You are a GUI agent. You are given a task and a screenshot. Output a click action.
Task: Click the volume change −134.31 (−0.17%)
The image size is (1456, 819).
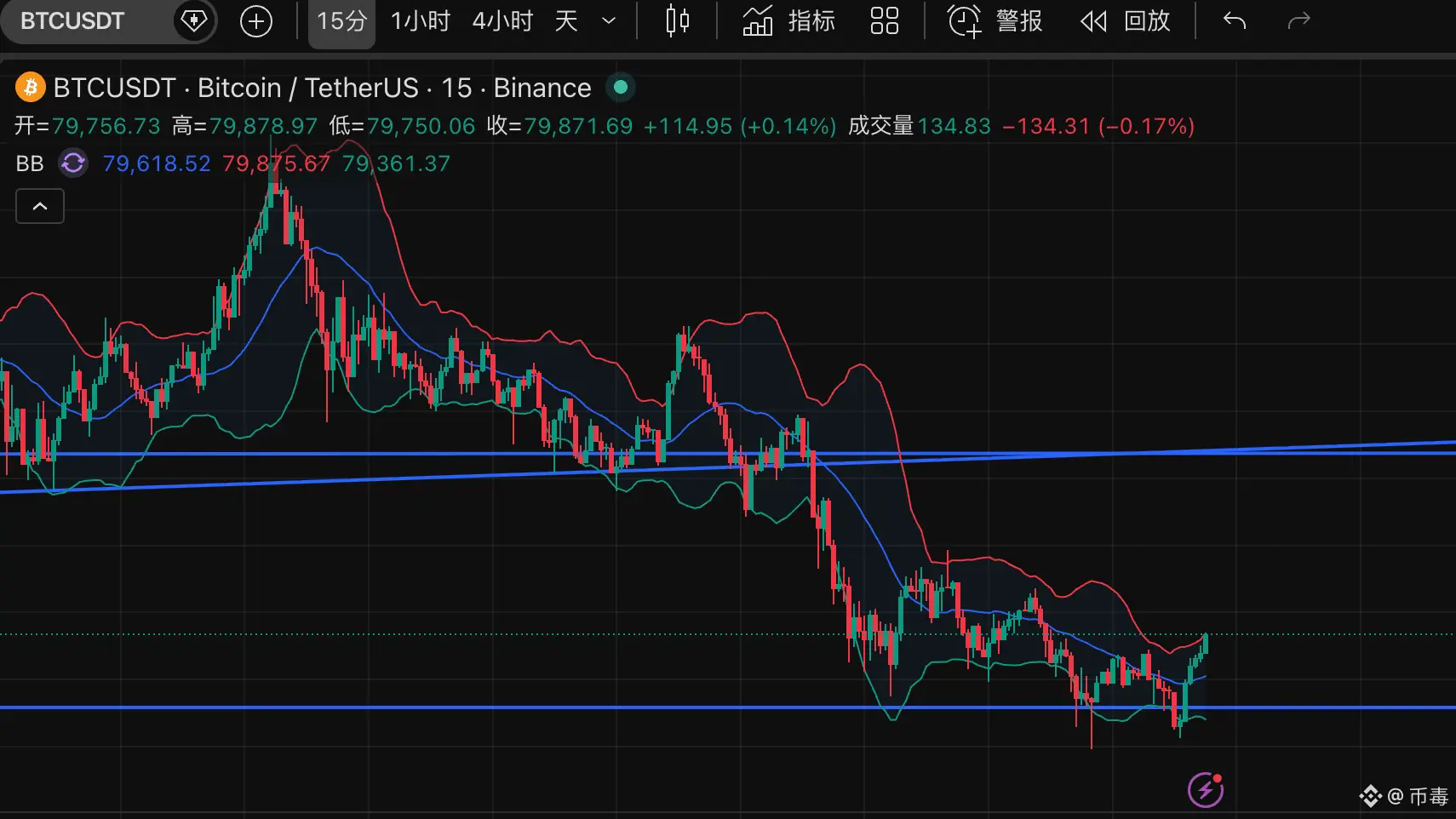point(1098,126)
